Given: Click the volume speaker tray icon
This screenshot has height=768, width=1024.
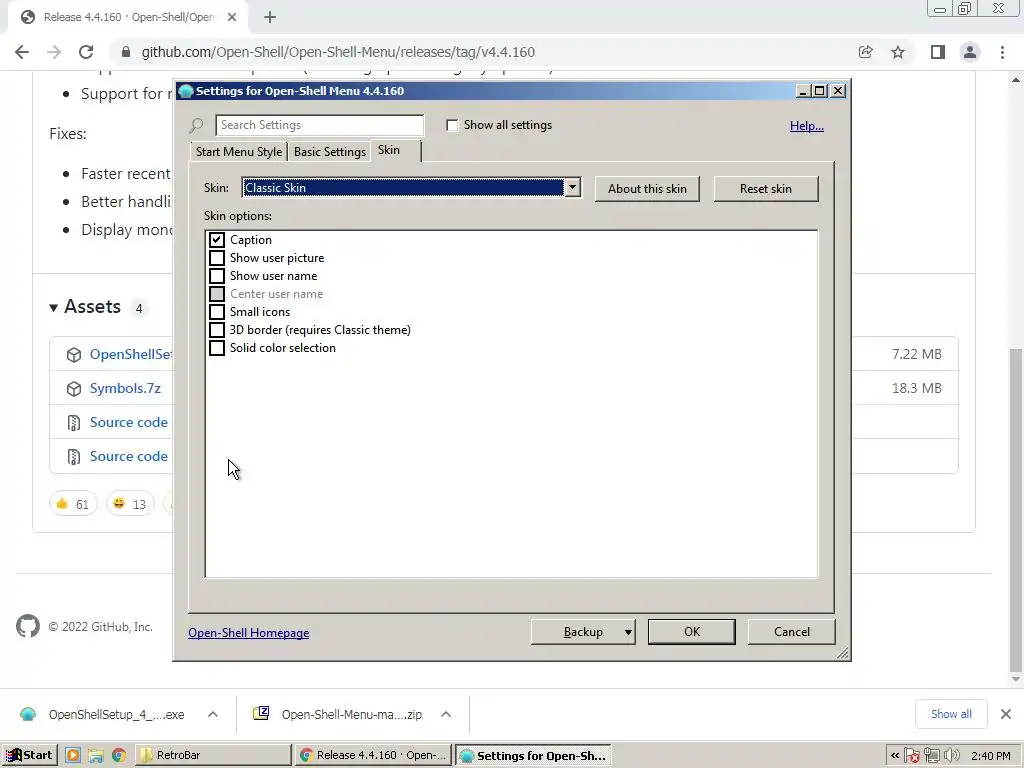Looking at the screenshot, I should tap(952, 756).
